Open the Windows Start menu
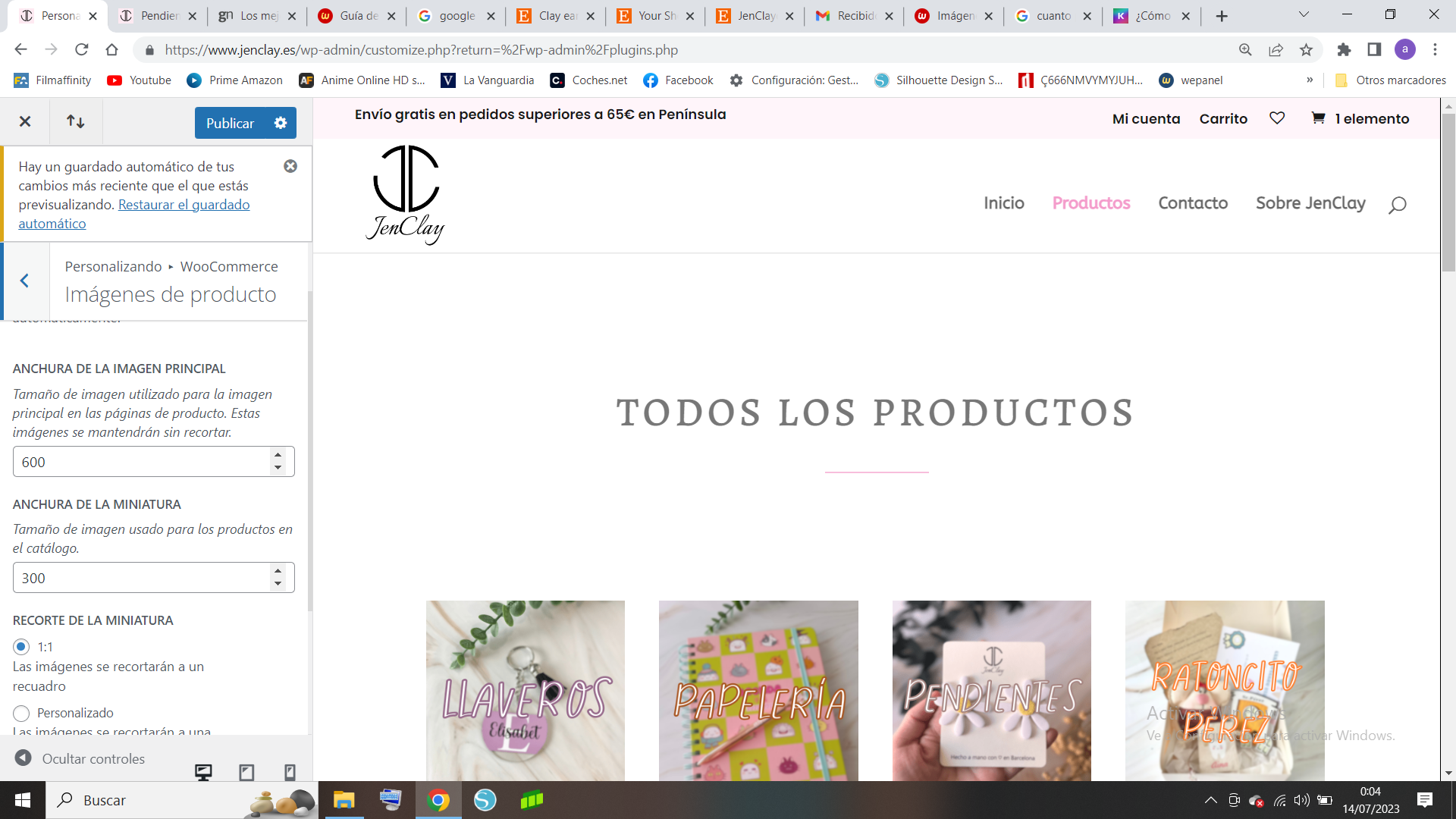Screen dimensions: 1456x819 23,800
